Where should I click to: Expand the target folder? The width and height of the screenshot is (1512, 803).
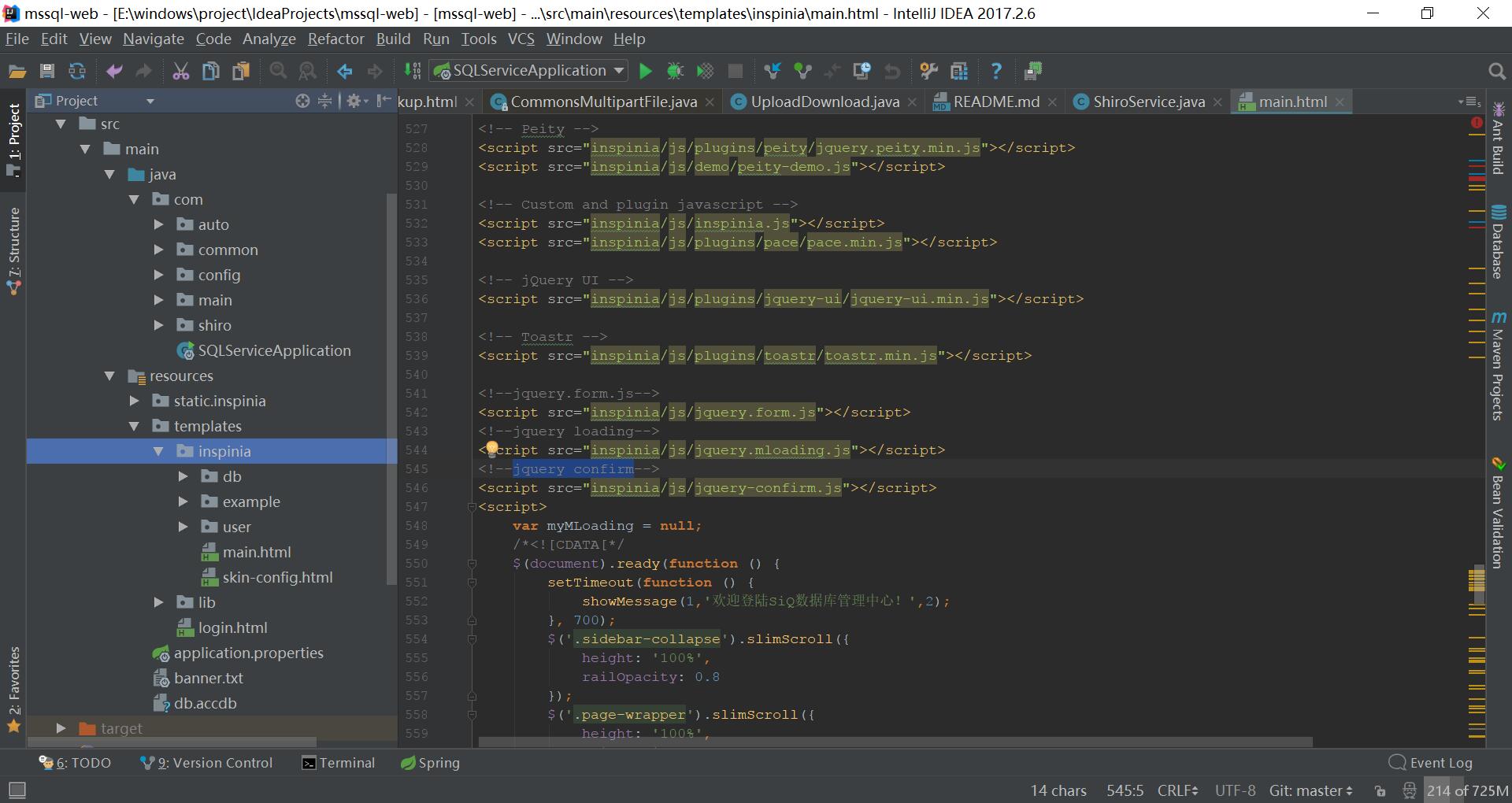point(61,728)
